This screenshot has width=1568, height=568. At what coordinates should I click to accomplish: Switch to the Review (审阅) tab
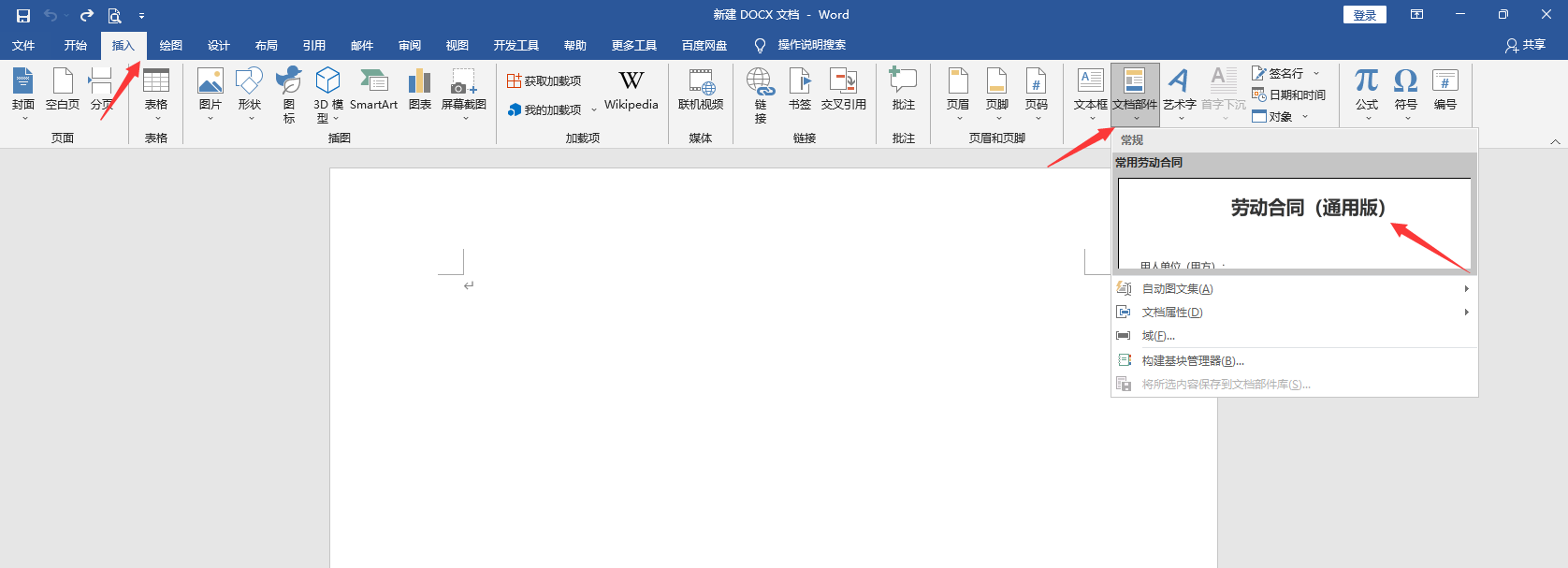click(410, 45)
